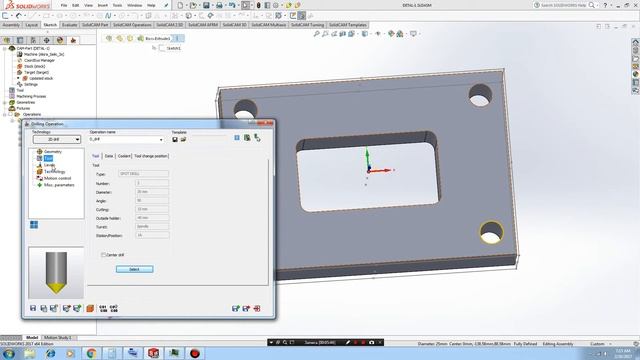Image resolution: width=640 pixels, height=360 pixels.
Task: Click the Undo icon in top toolbar
Action: [232, 5]
